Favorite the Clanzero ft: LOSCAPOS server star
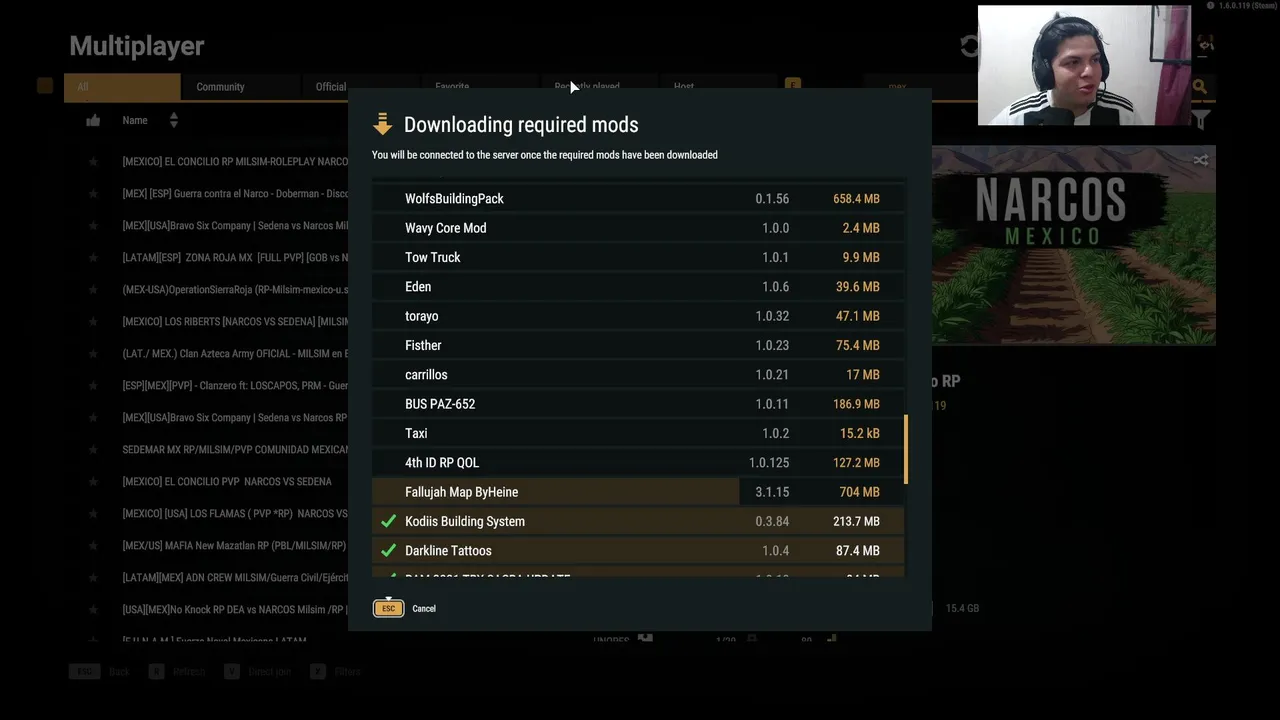The height and width of the screenshot is (720, 1280). point(93,385)
